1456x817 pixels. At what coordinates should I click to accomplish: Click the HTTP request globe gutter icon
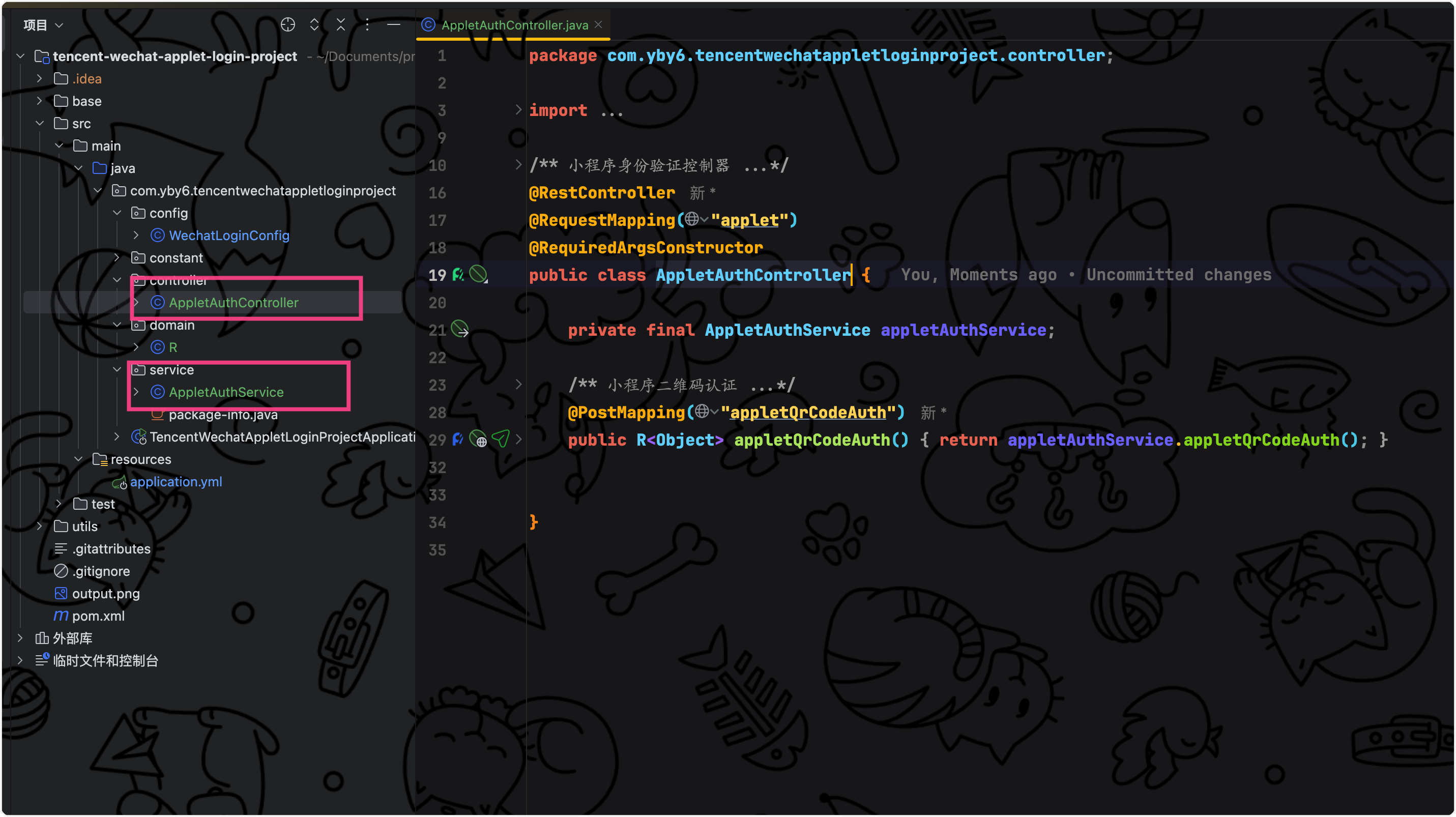point(478,440)
